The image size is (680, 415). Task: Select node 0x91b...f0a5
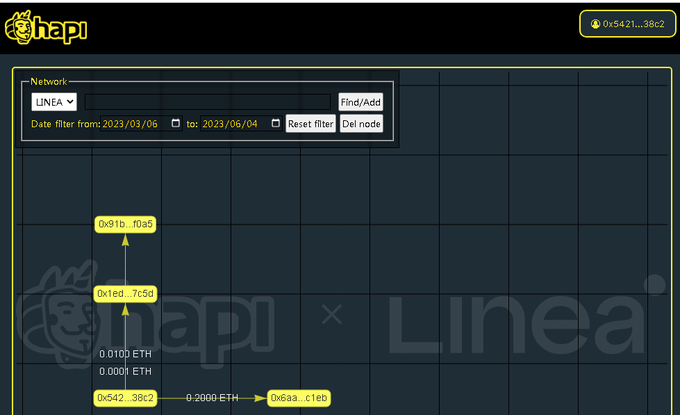coord(125,224)
